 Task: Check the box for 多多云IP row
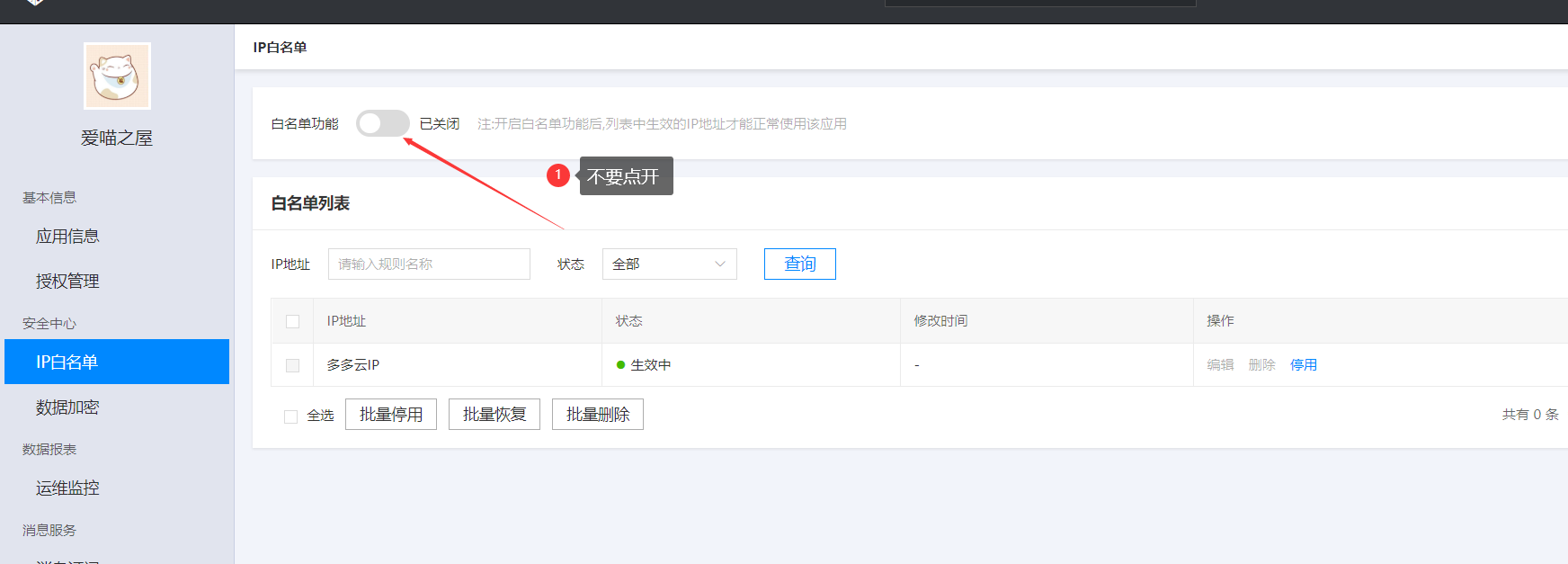pyautogui.click(x=292, y=365)
